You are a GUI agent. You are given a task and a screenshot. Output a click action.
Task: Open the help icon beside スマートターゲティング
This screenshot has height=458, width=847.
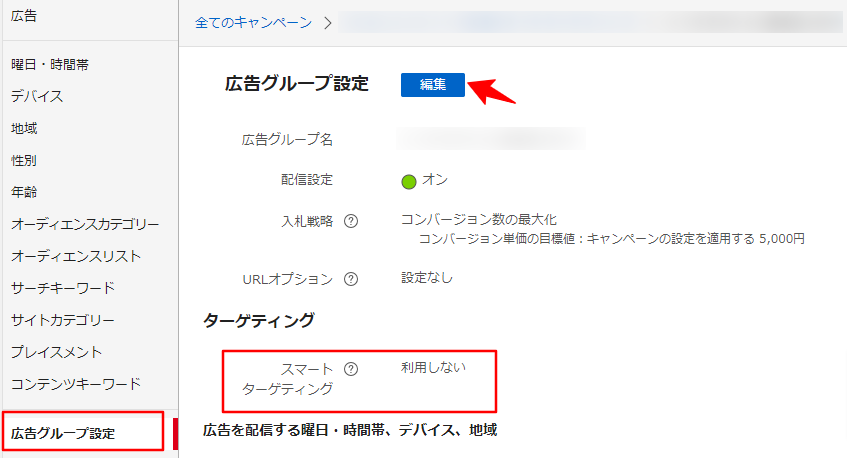[351, 369]
